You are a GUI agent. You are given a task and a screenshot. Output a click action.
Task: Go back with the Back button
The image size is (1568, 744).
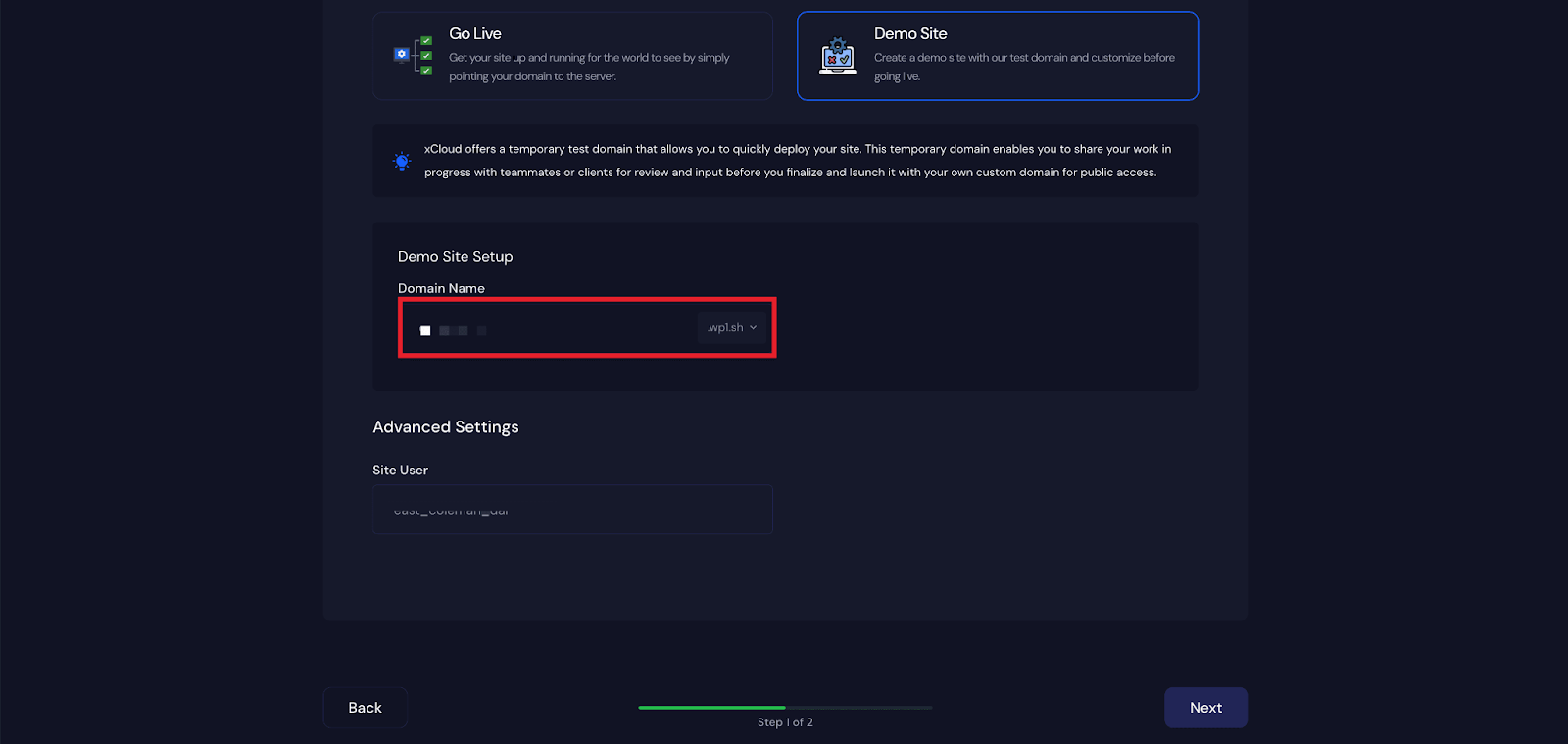pos(365,708)
